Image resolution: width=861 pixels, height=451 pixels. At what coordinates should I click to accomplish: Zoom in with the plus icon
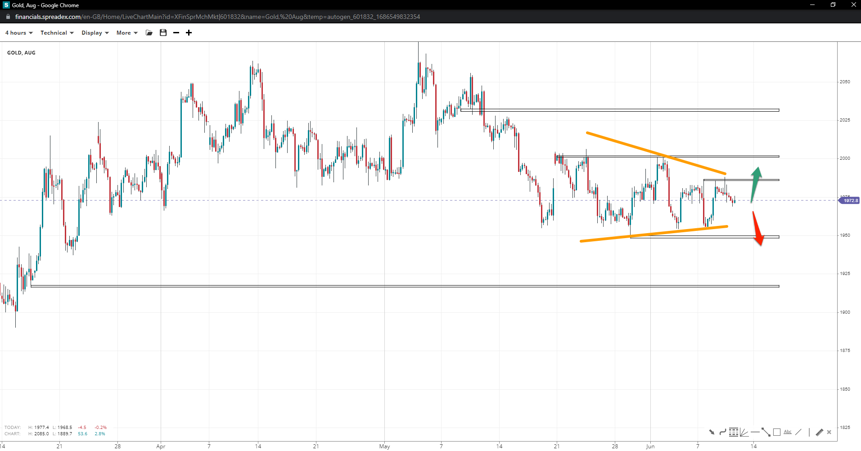[x=189, y=33]
